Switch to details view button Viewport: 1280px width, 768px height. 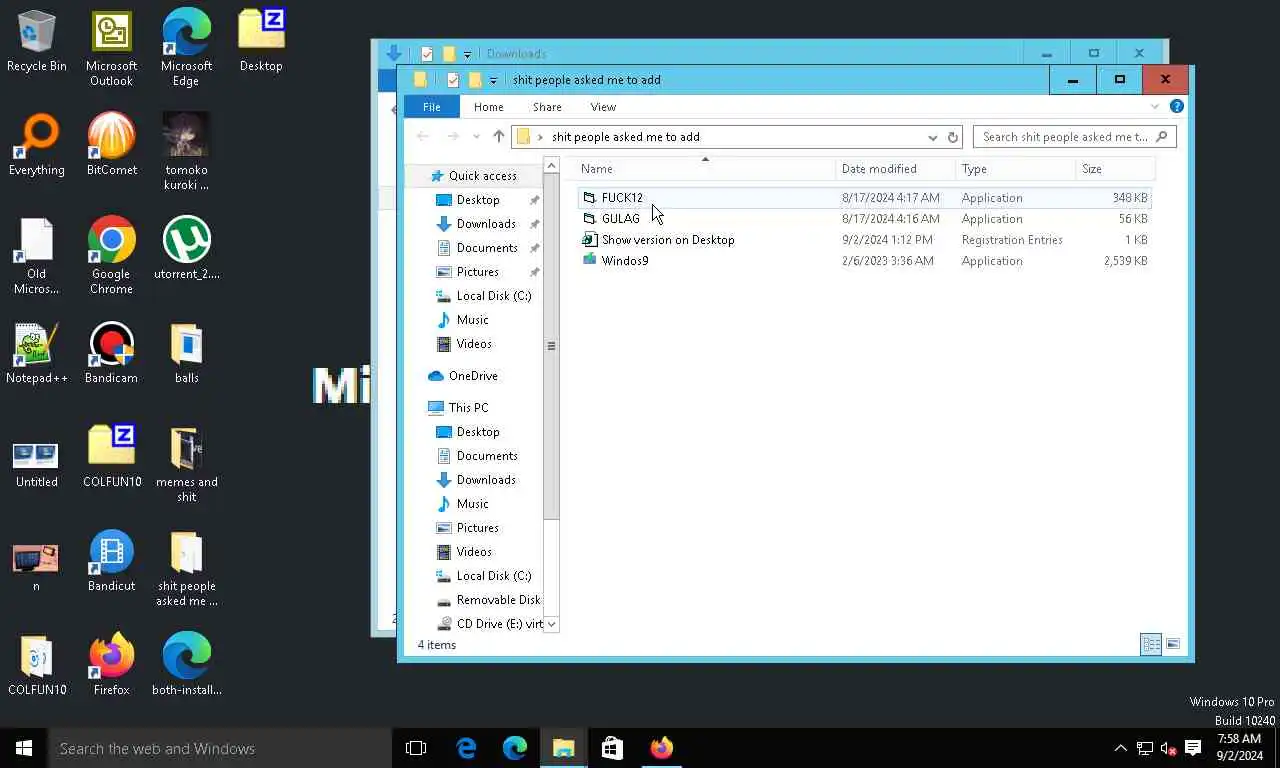pos(1151,645)
